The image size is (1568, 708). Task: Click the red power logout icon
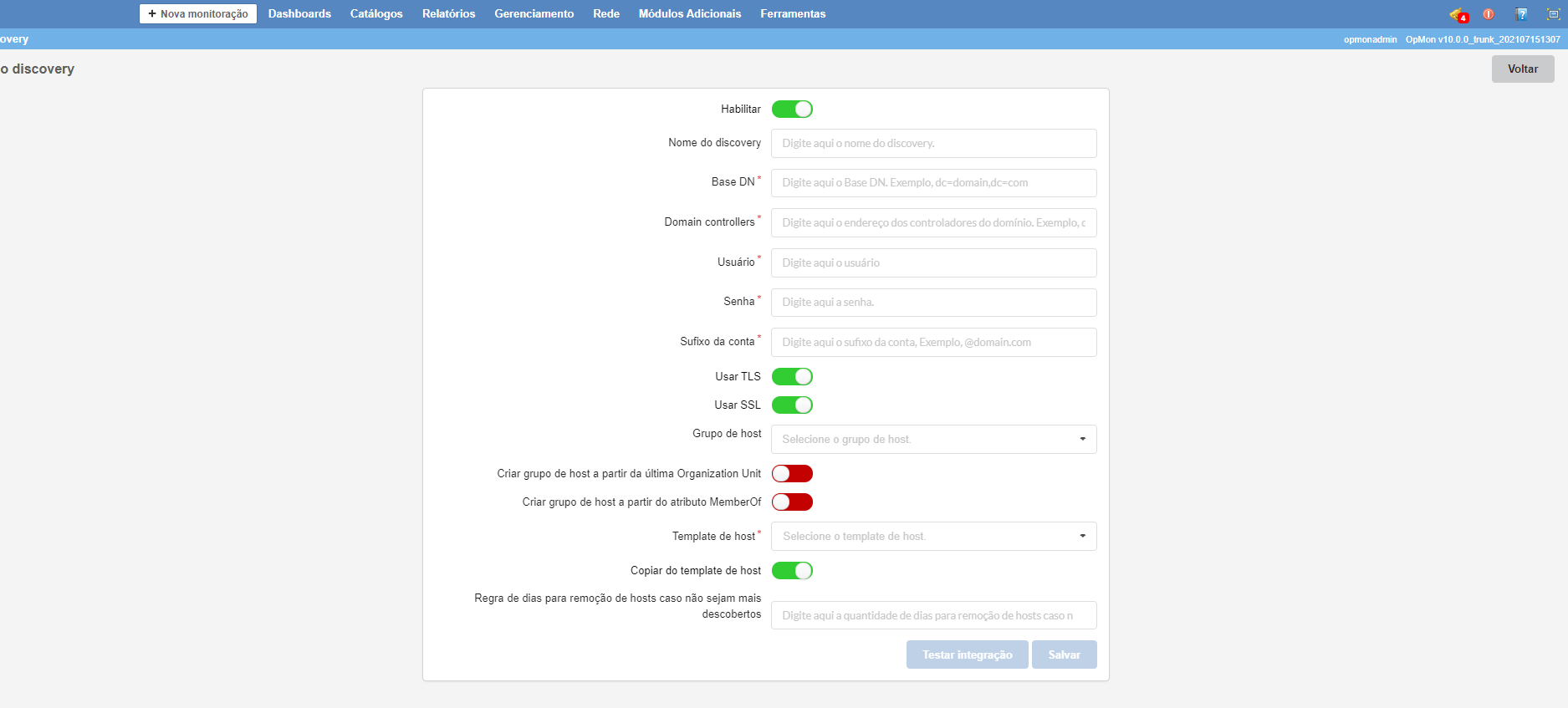click(x=1489, y=14)
